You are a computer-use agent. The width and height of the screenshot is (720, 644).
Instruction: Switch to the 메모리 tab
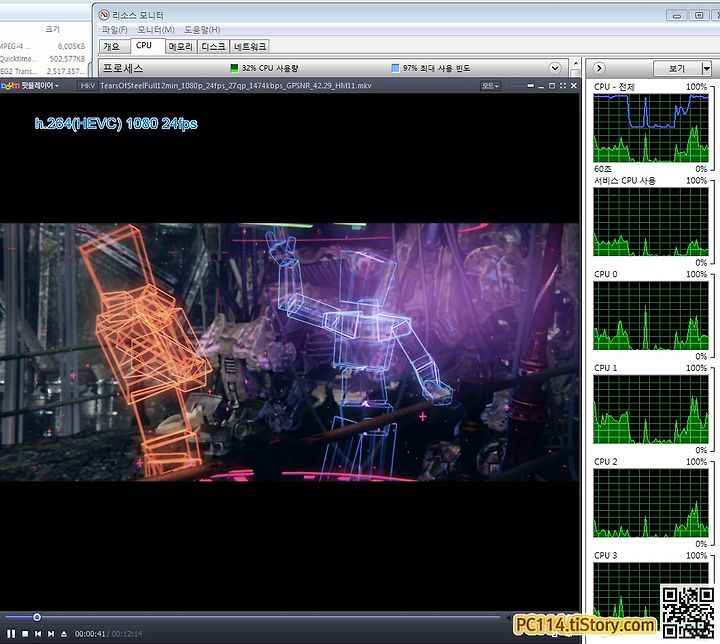(x=180, y=46)
